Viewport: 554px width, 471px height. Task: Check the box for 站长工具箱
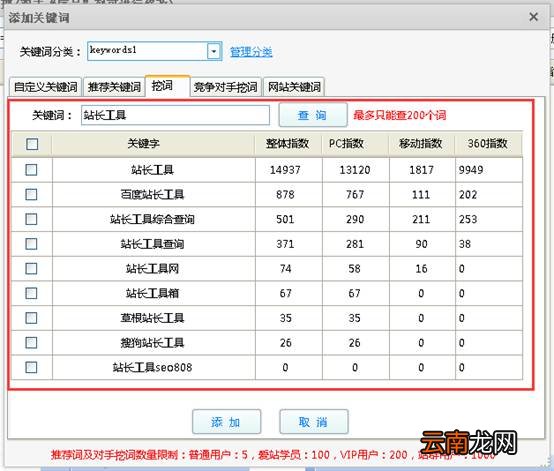(x=31, y=293)
